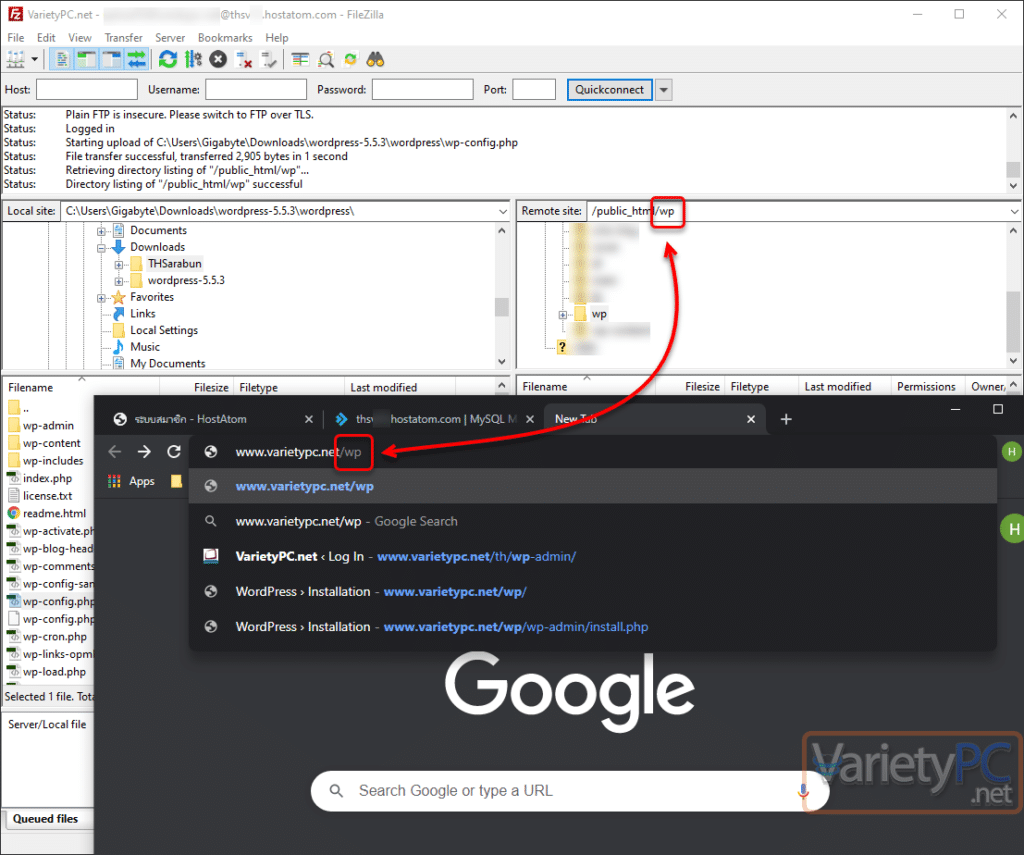
Task: Focus the Password input field
Action: point(423,89)
